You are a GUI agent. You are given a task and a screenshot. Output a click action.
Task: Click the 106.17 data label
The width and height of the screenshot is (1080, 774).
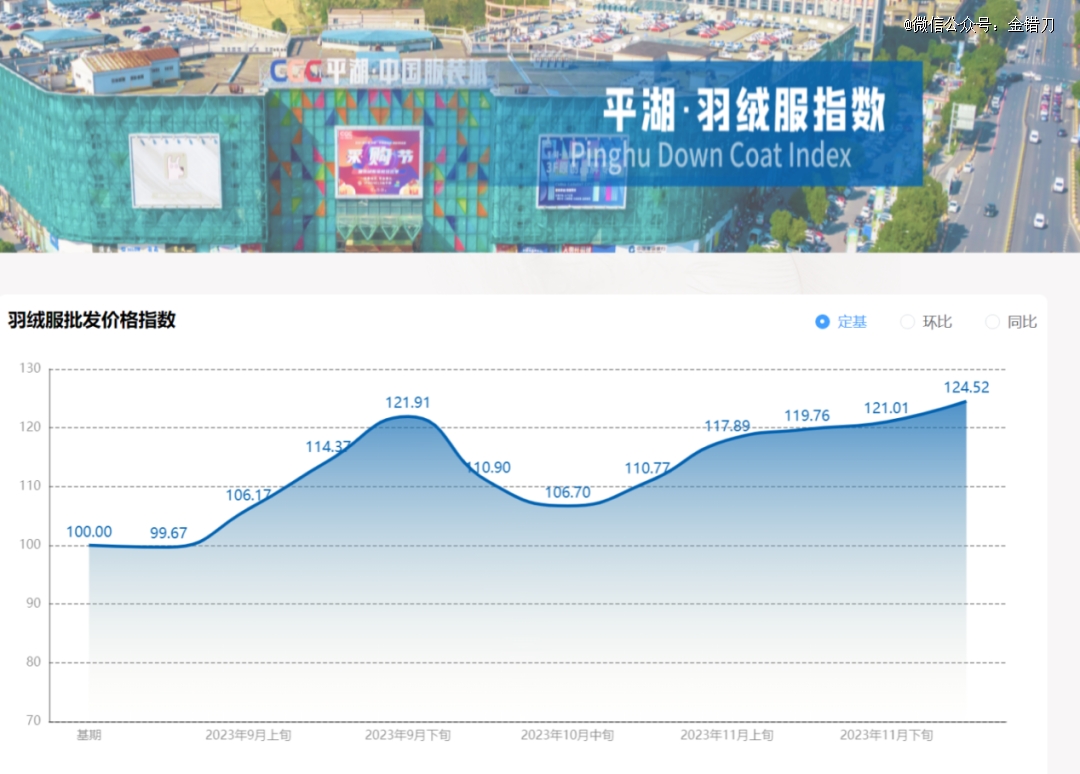click(x=249, y=495)
